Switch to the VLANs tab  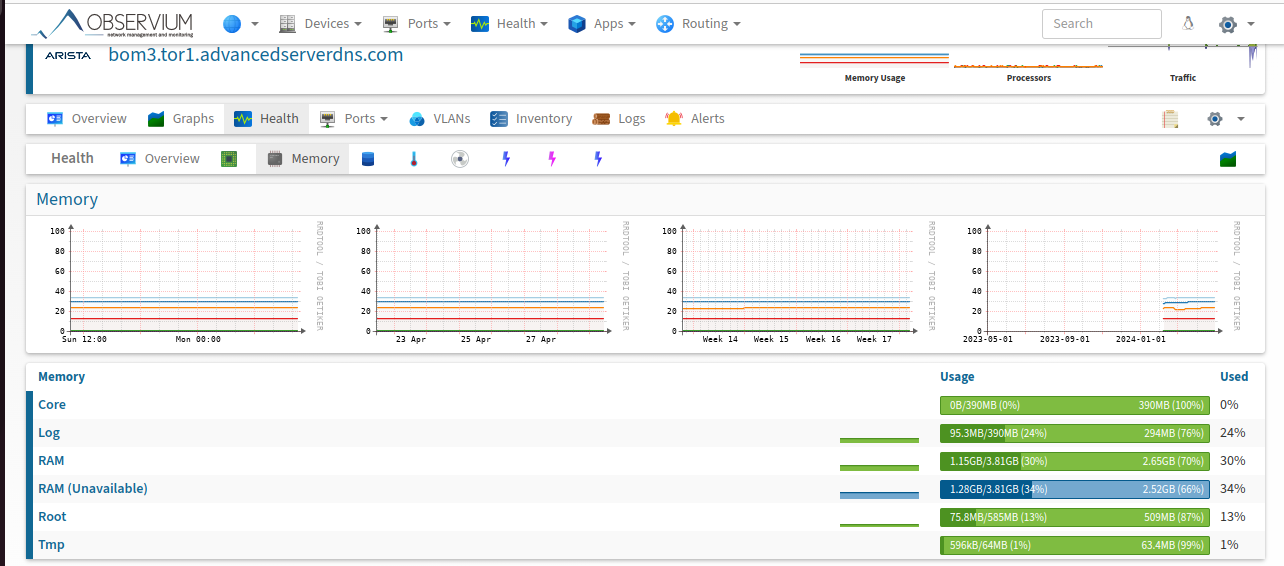click(x=439, y=119)
